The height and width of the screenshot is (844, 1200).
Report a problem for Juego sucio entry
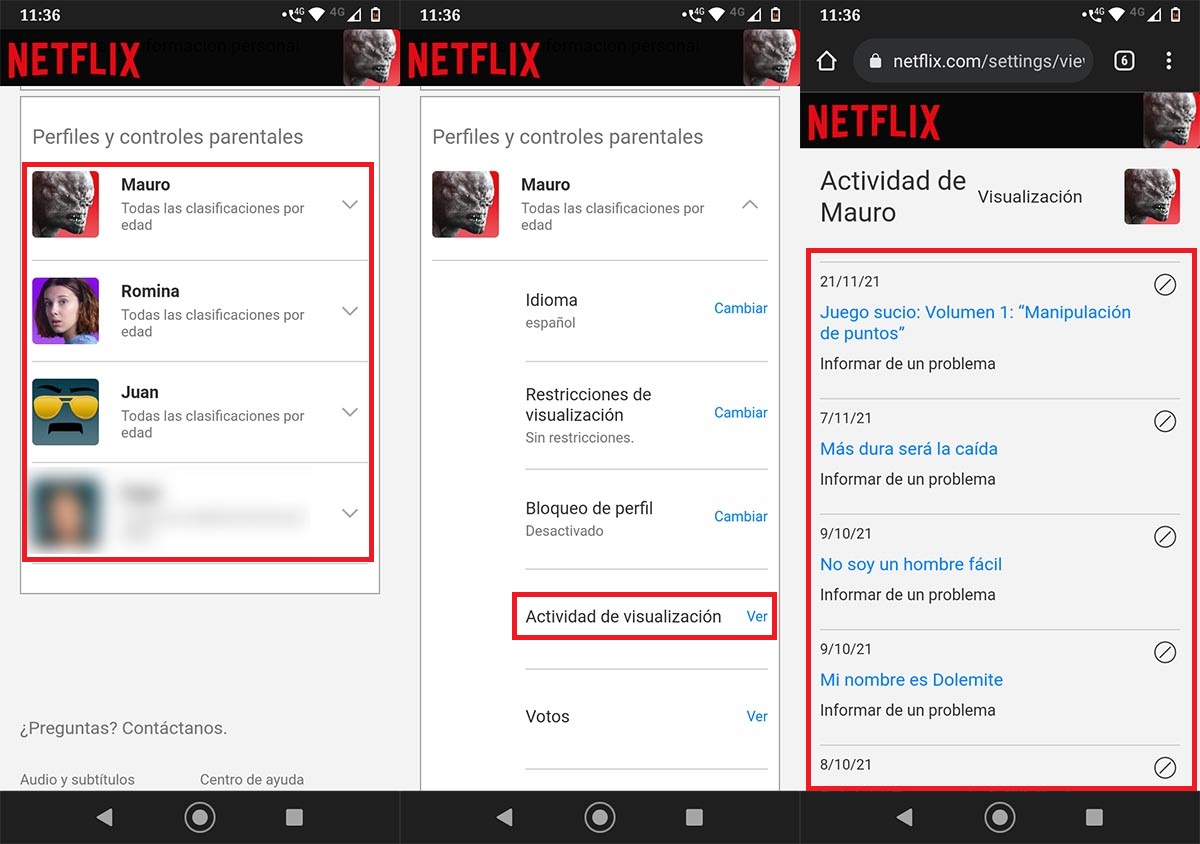[x=908, y=364]
